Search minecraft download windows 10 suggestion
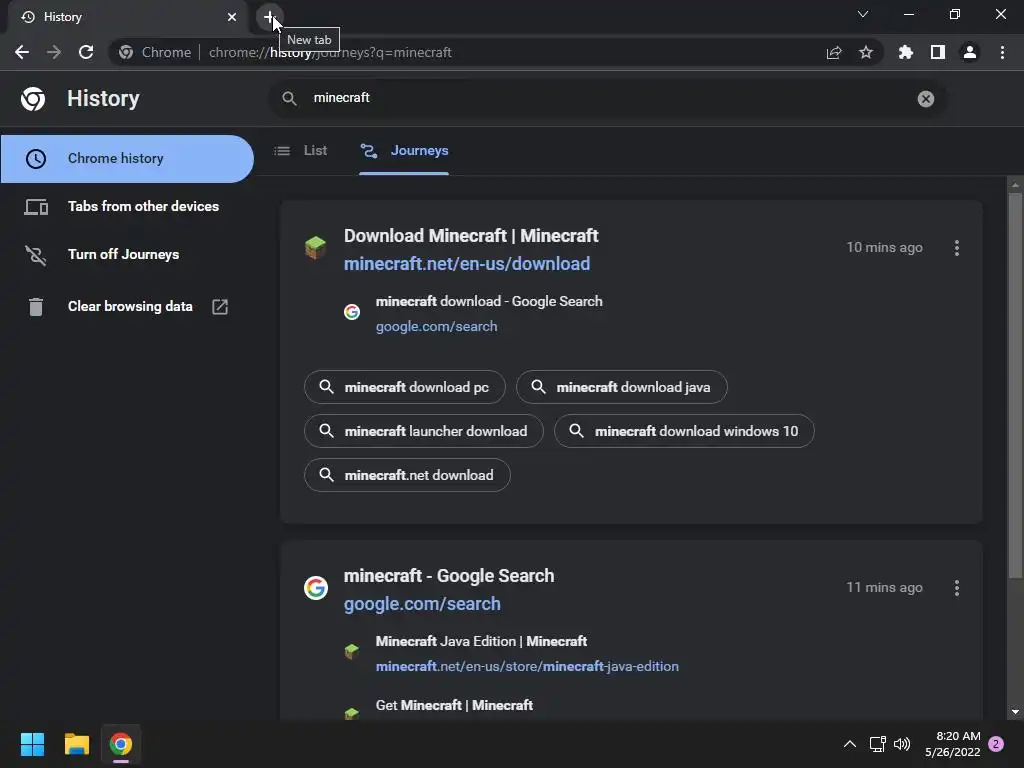This screenshot has height=768, width=1024. point(684,431)
